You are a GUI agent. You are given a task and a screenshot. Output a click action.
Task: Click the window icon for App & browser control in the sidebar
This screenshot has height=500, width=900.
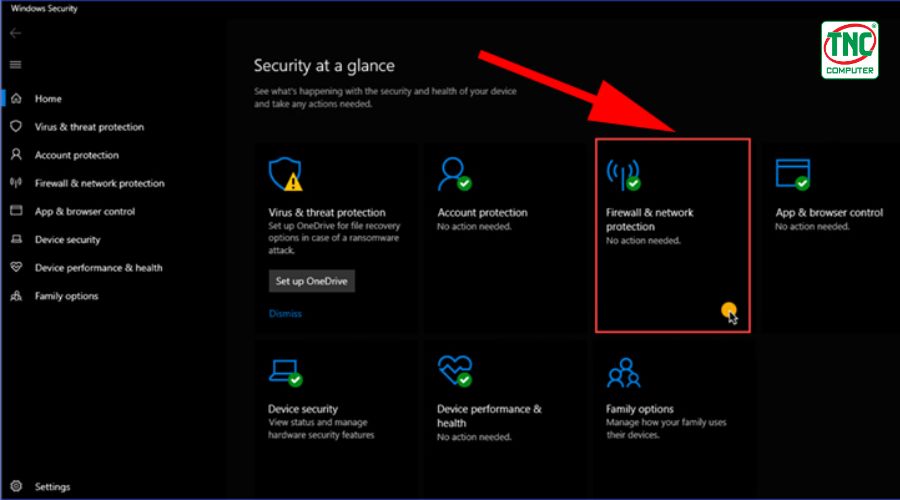tap(16, 211)
